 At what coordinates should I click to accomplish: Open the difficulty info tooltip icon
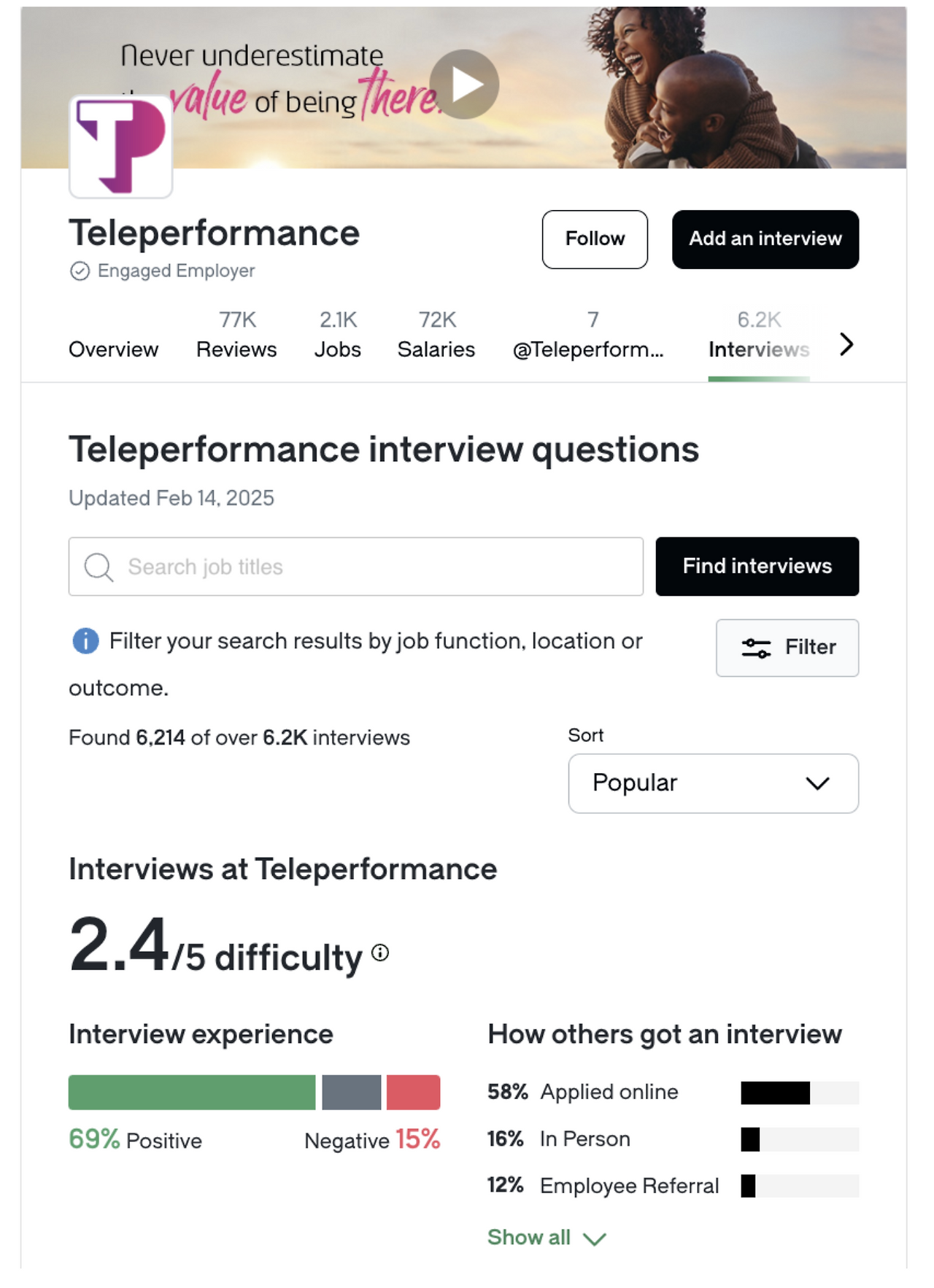coord(380,953)
